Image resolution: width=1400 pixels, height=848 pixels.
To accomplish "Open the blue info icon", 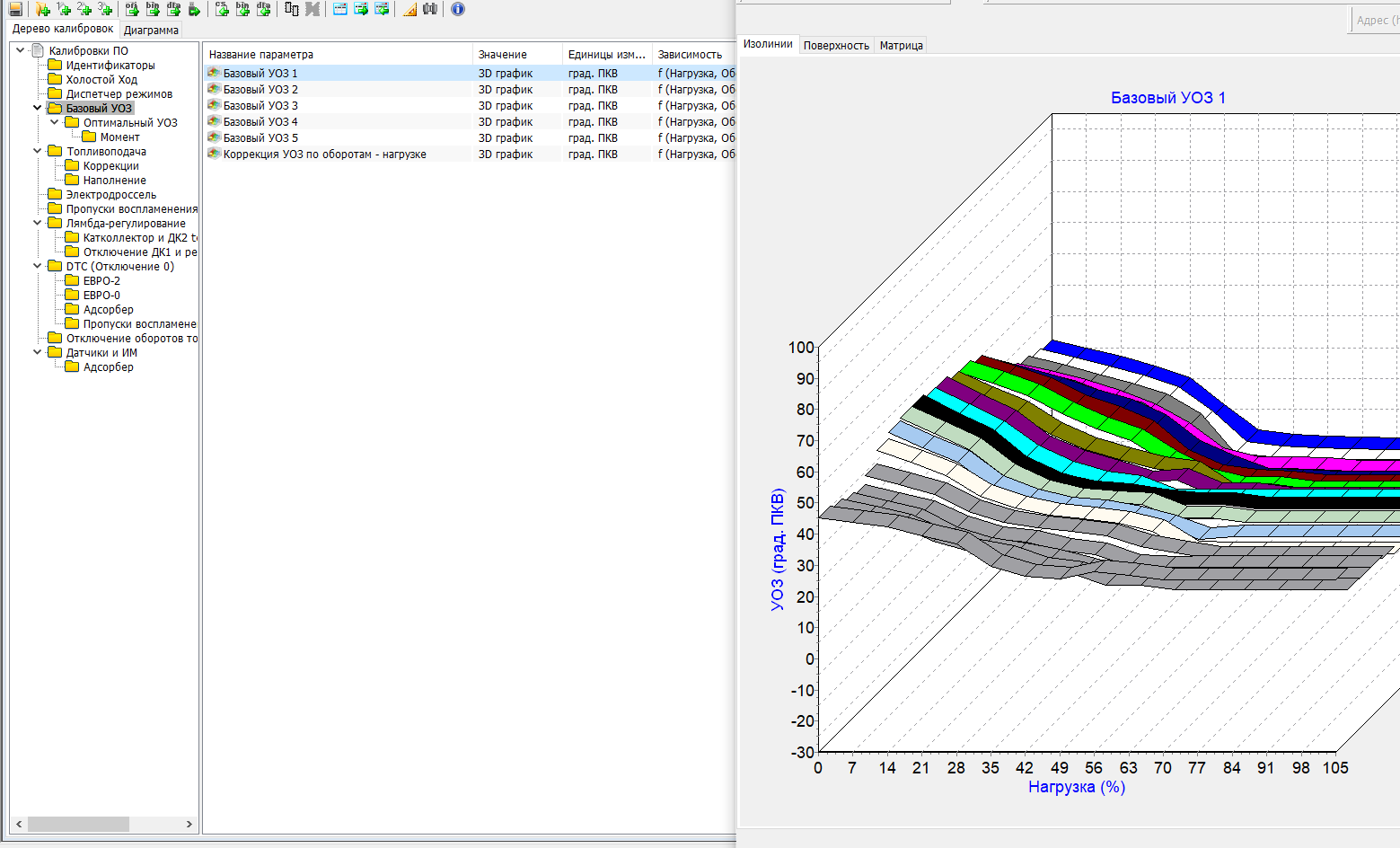I will pos(458,9).
